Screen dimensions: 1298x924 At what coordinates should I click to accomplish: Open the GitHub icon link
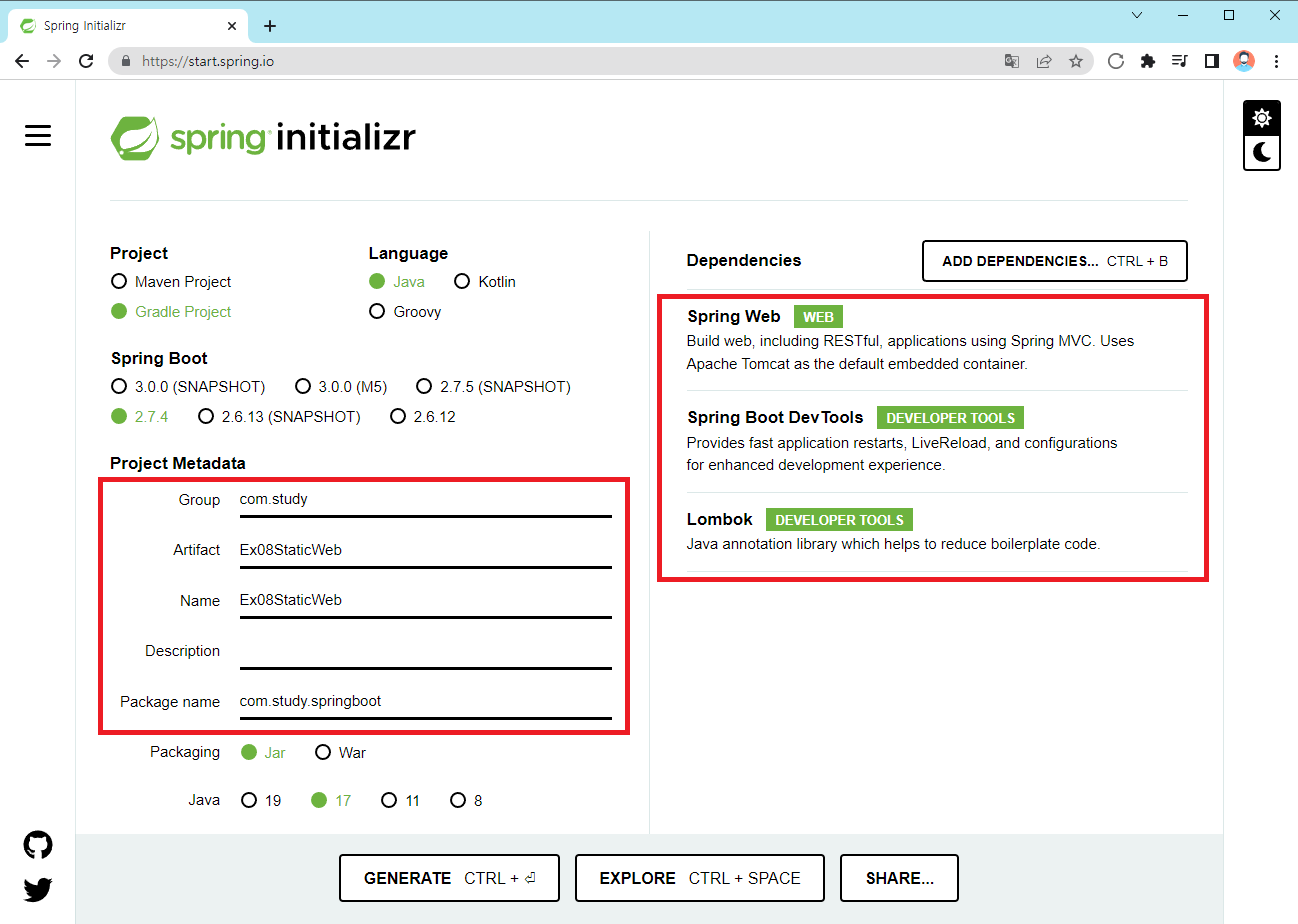38,846
